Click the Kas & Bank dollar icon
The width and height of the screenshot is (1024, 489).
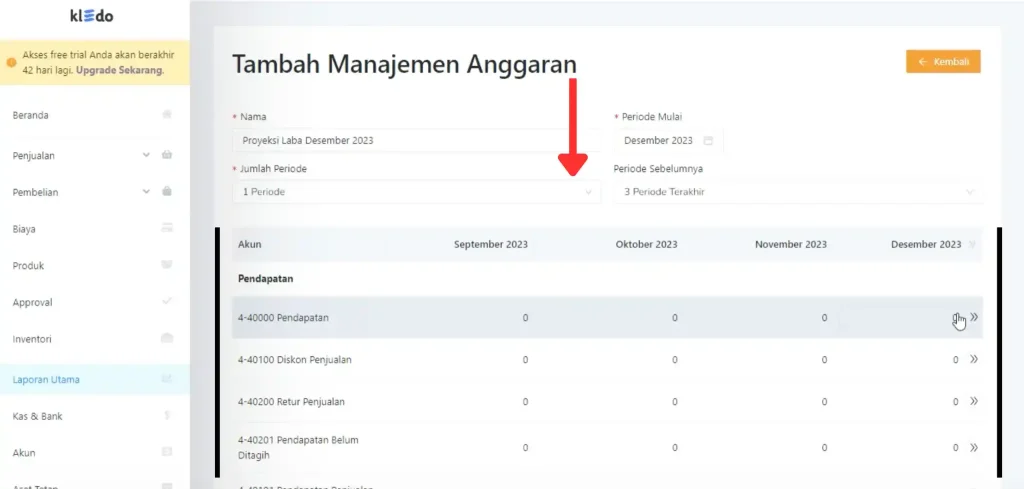pos(167,415)
